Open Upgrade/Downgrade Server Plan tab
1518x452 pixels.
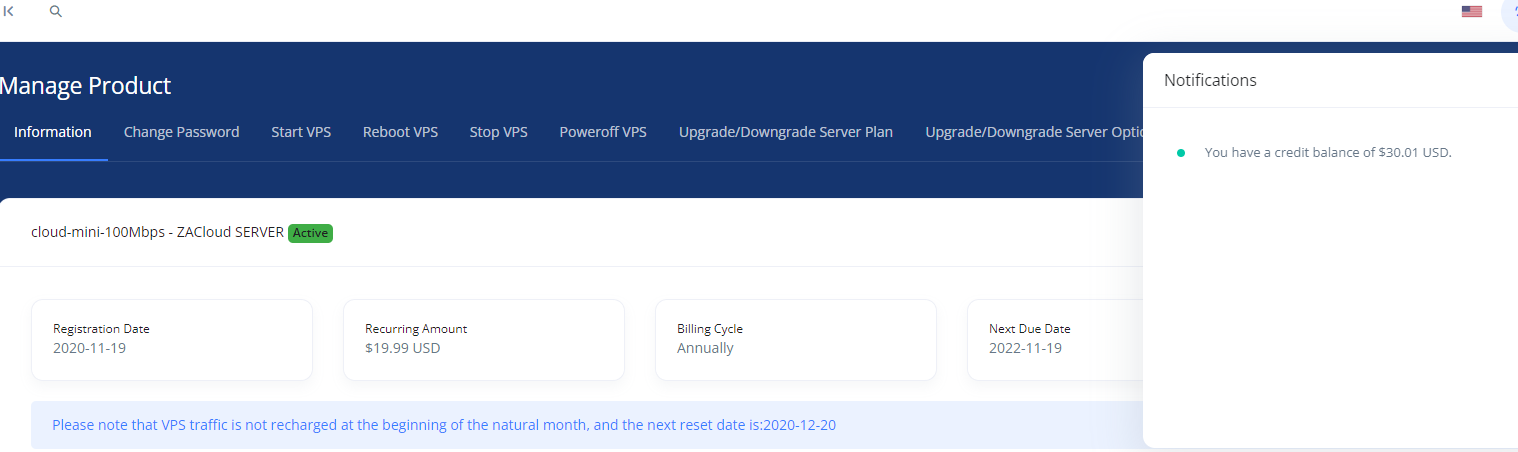(x=786, y=132)
